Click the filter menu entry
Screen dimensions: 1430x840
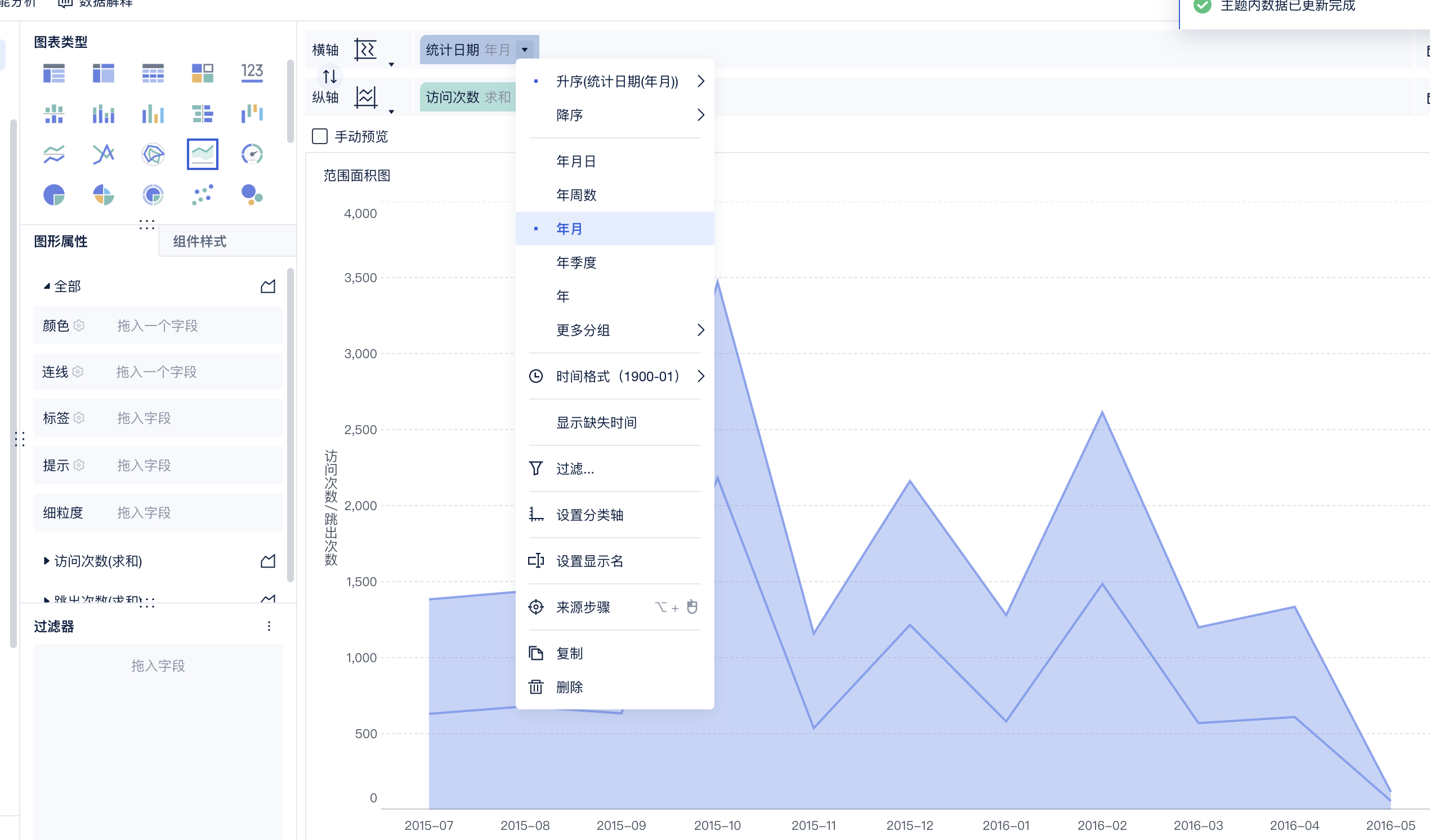[x=574, y=468]
